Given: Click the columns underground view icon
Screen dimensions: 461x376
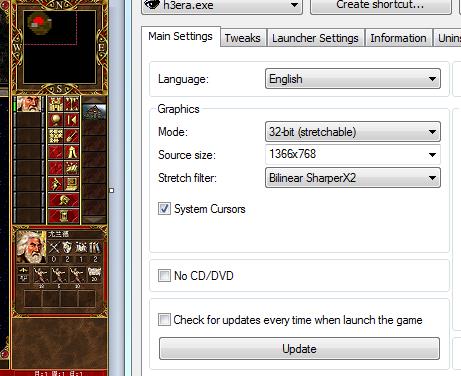Looking at the screenshot, I should (x=72, y=104).
